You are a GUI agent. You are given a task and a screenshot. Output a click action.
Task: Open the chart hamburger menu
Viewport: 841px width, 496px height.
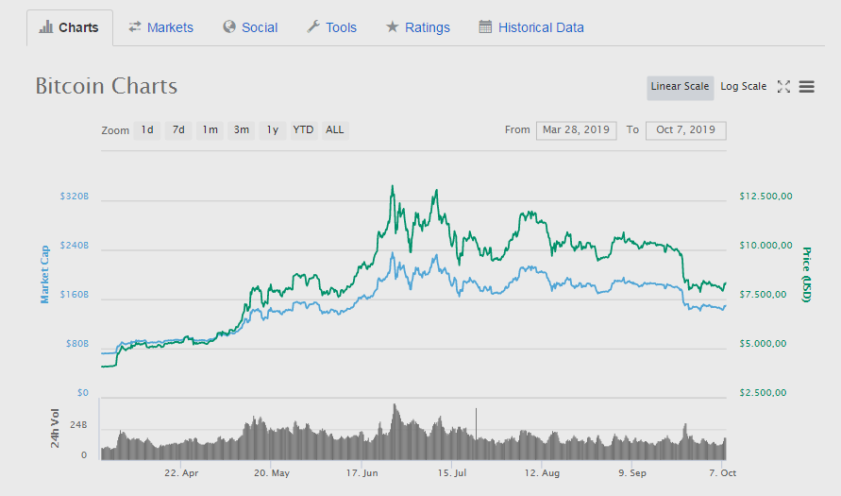807,87
